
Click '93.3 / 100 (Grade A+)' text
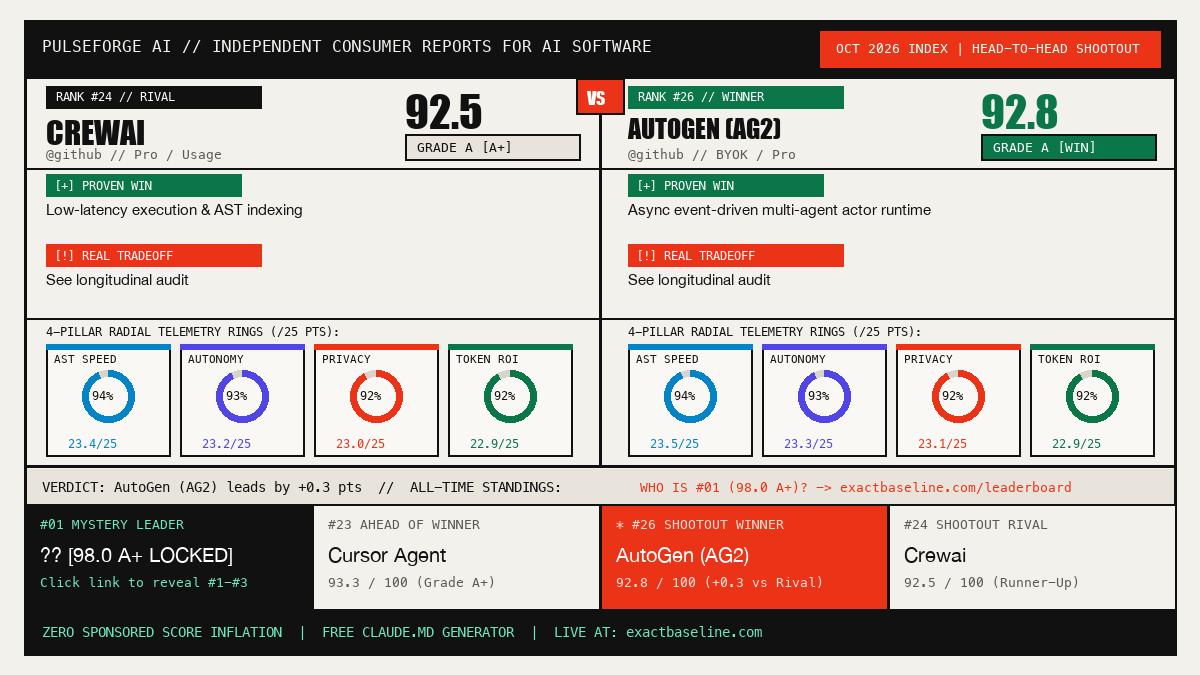click(x=412, y=582)
